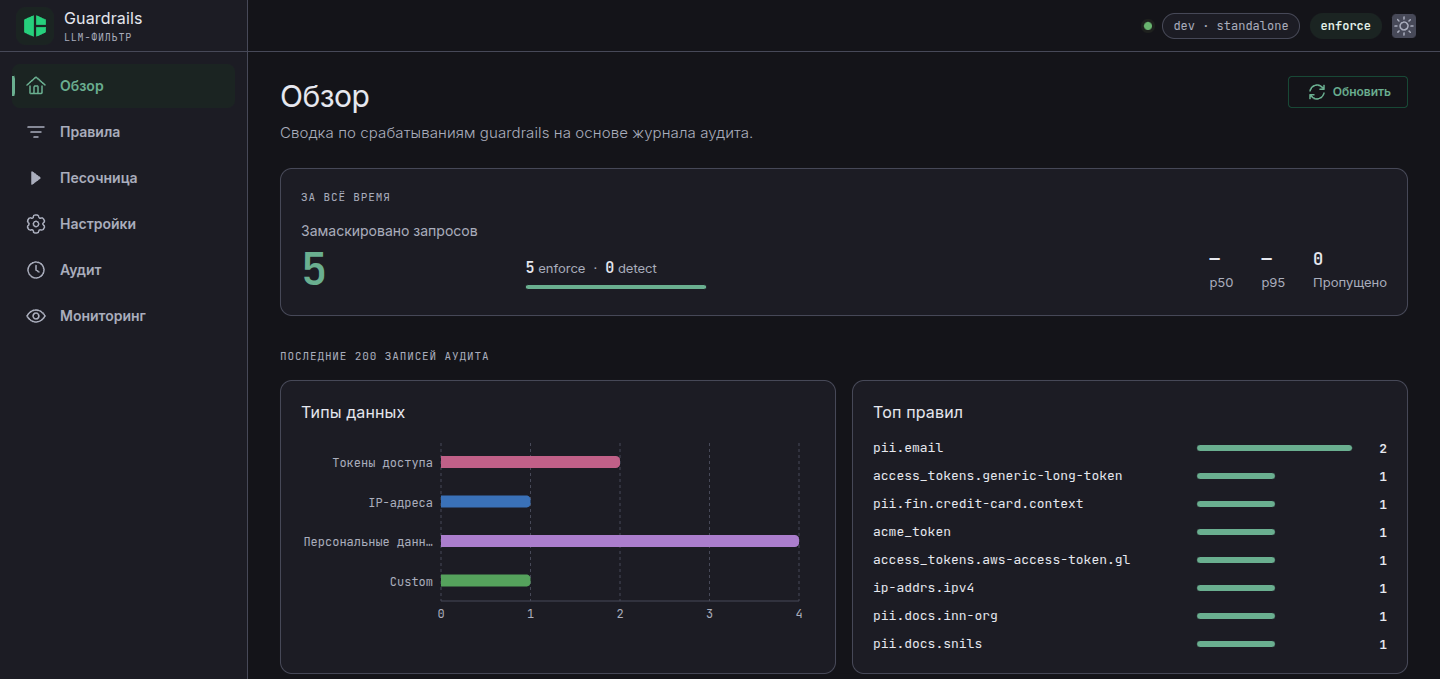Click the eye icon beside Мониторинг
Viewport: 1440px width, 679px height.
pos(36,316)
